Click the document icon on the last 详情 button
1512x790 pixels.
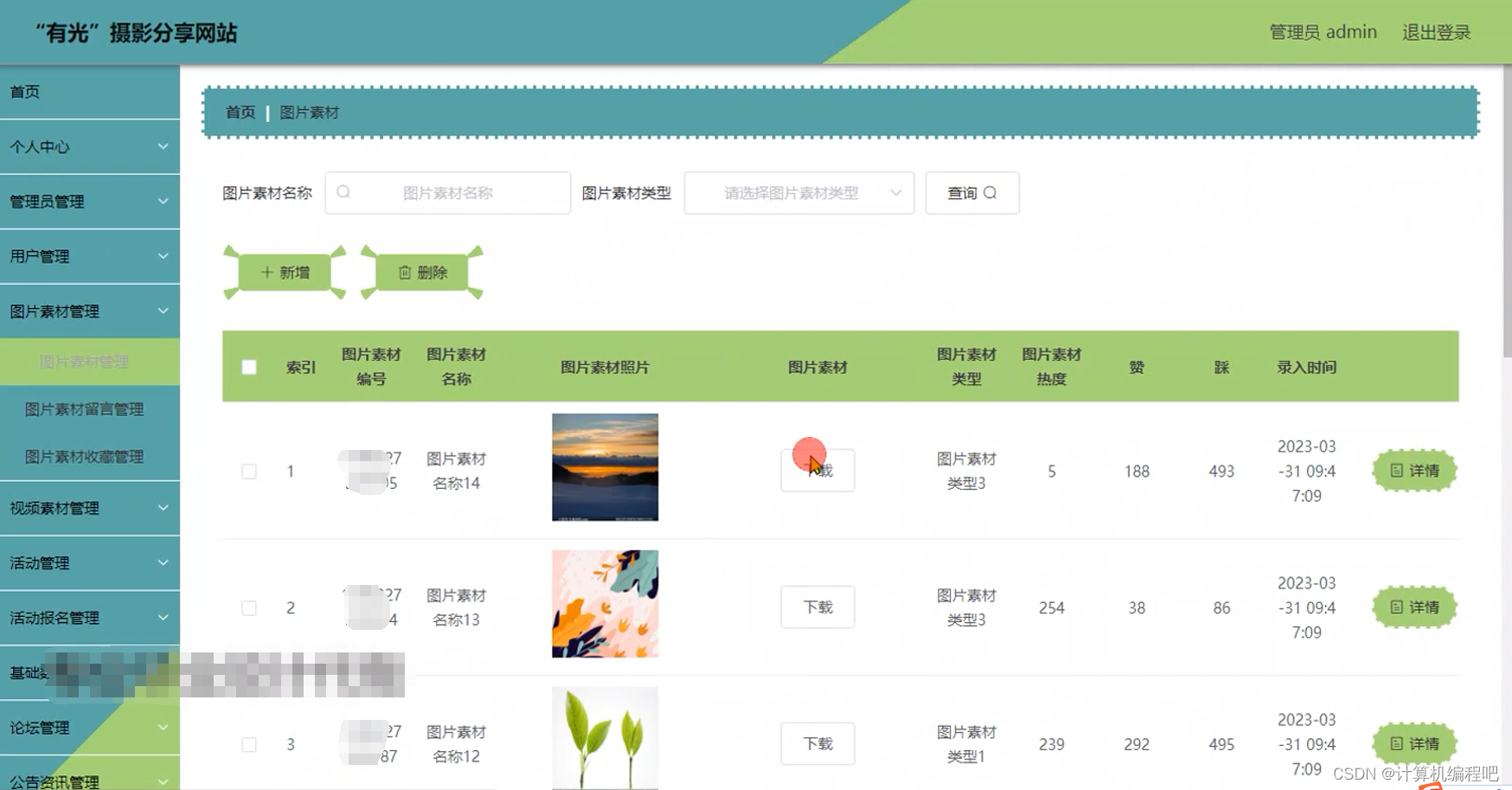click(x=1396, y=743)
